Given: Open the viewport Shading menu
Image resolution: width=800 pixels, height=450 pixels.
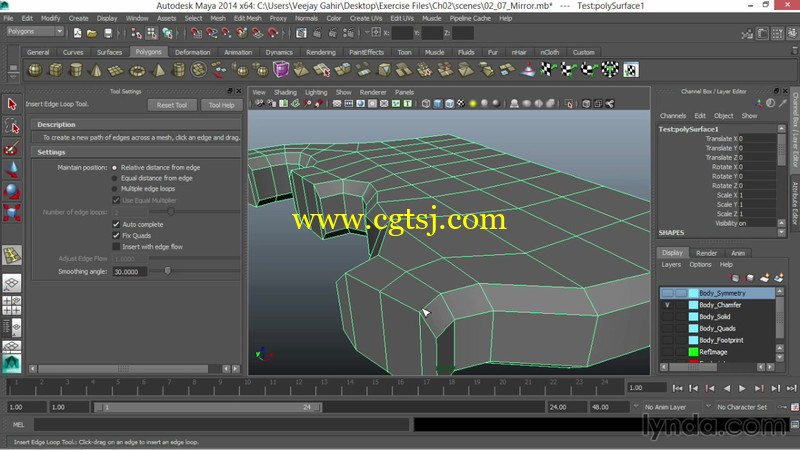Looking at the screenshot, I should (285, 92).
